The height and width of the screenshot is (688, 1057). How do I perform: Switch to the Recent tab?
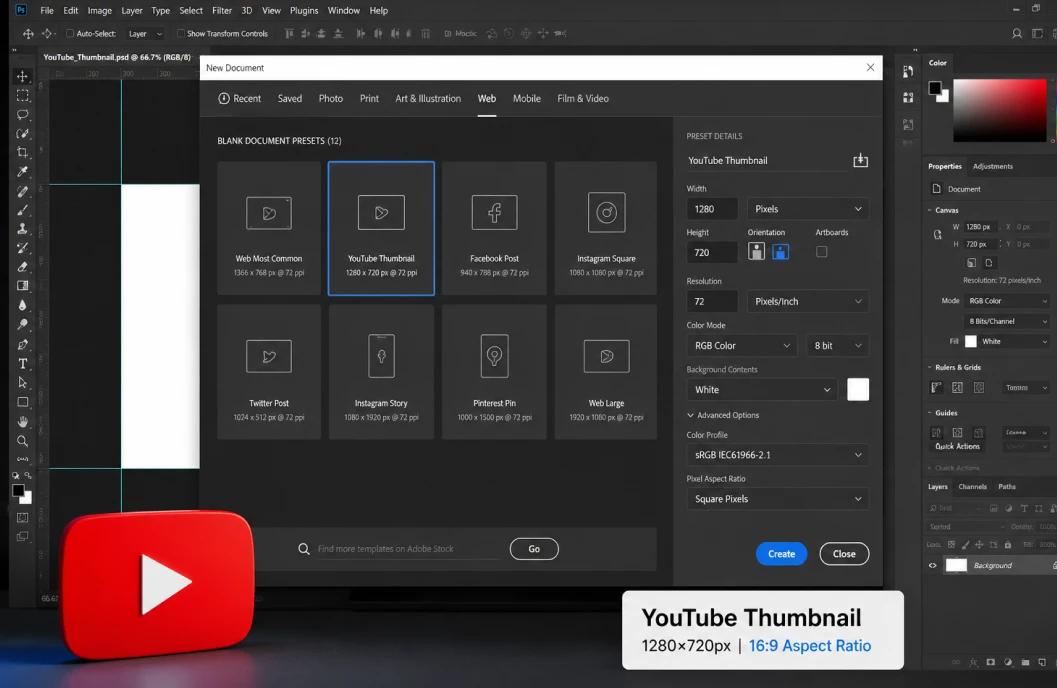[239, 98]
